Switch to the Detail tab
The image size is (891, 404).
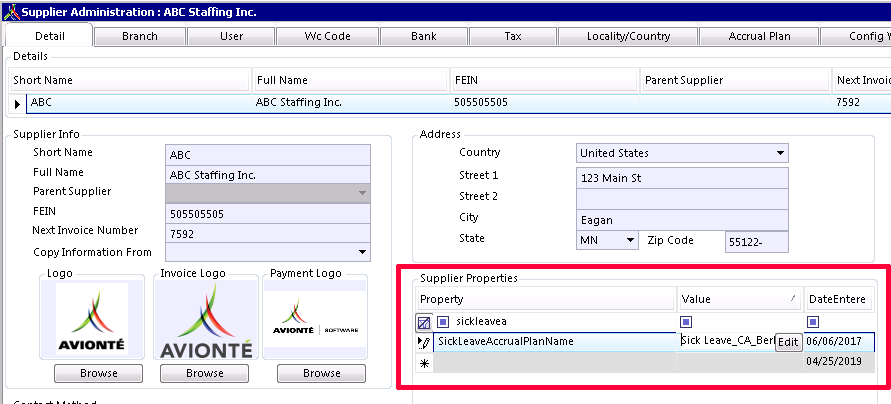[x=49, y=36]
